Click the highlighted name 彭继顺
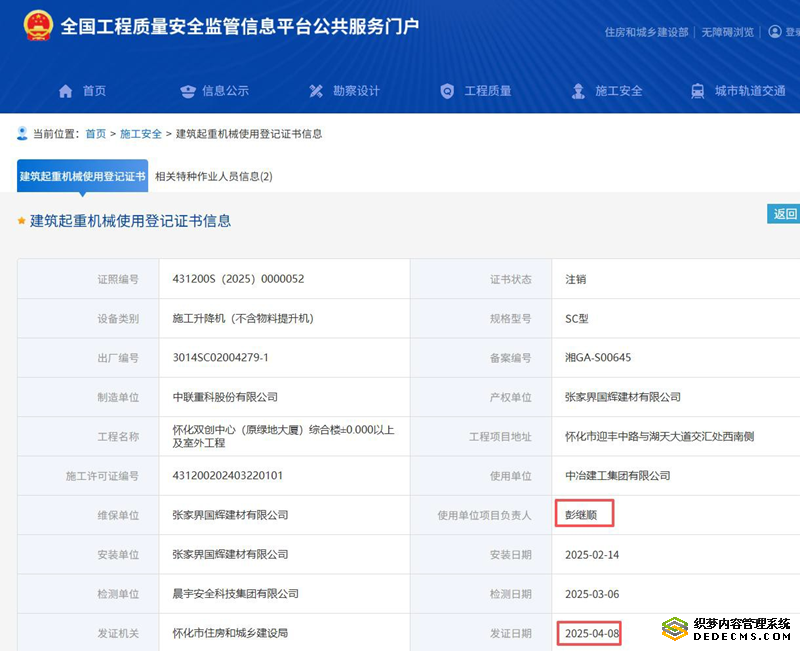 (x=584, y=515)
